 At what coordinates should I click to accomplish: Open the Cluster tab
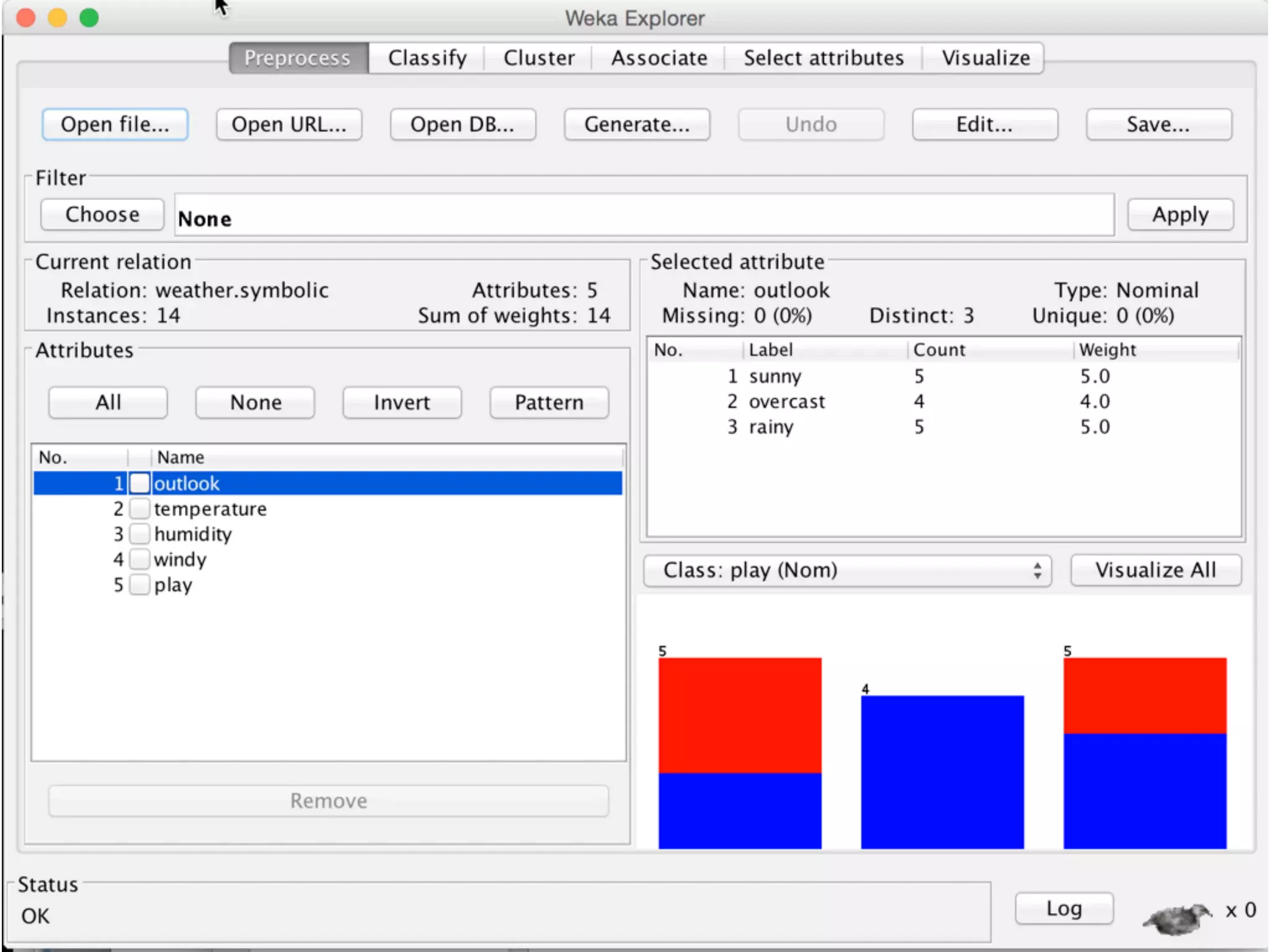(x=538, y=58)
